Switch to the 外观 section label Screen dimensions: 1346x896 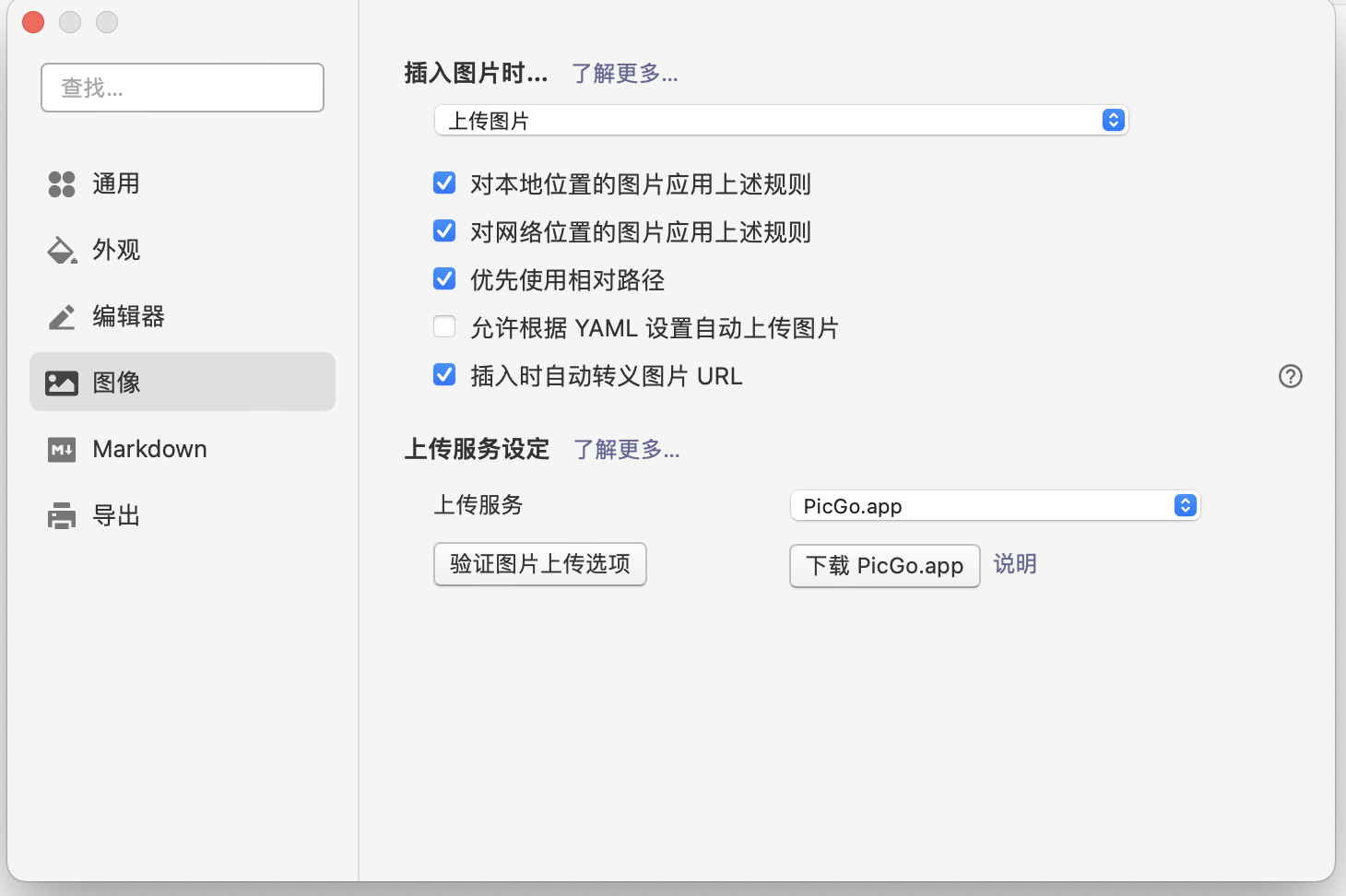pyautogui.click(x=116, y=250)
